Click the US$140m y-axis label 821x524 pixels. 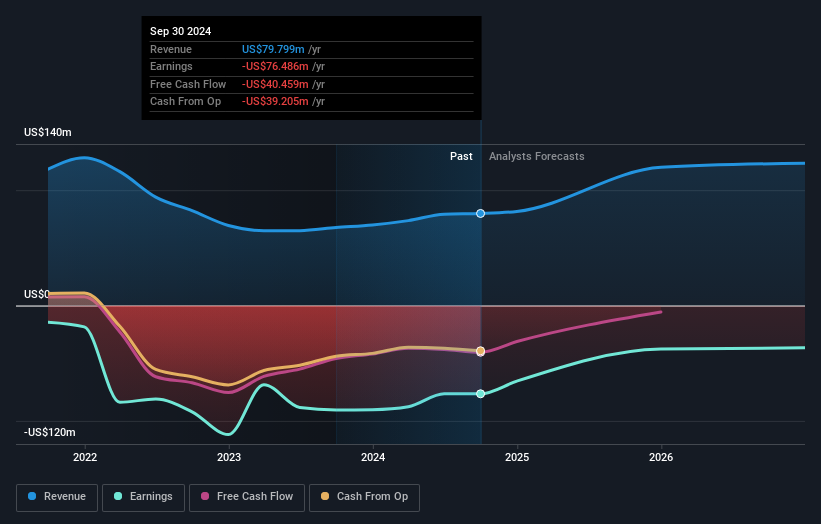point(48,132)
